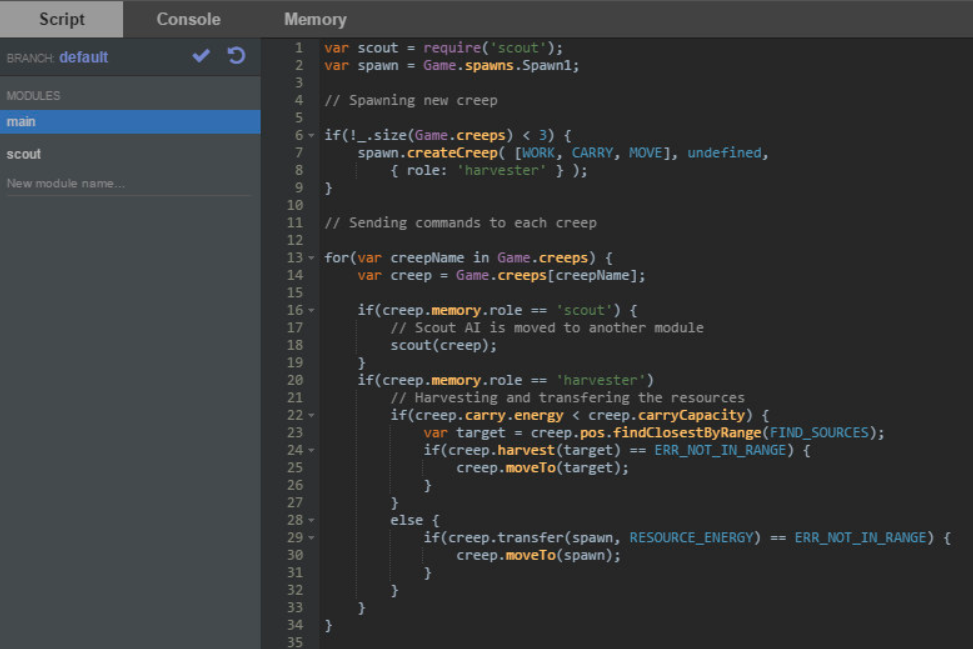Click 'creepName' in the for loop header
Screen dimensions: 973x649
pos(427,257)
